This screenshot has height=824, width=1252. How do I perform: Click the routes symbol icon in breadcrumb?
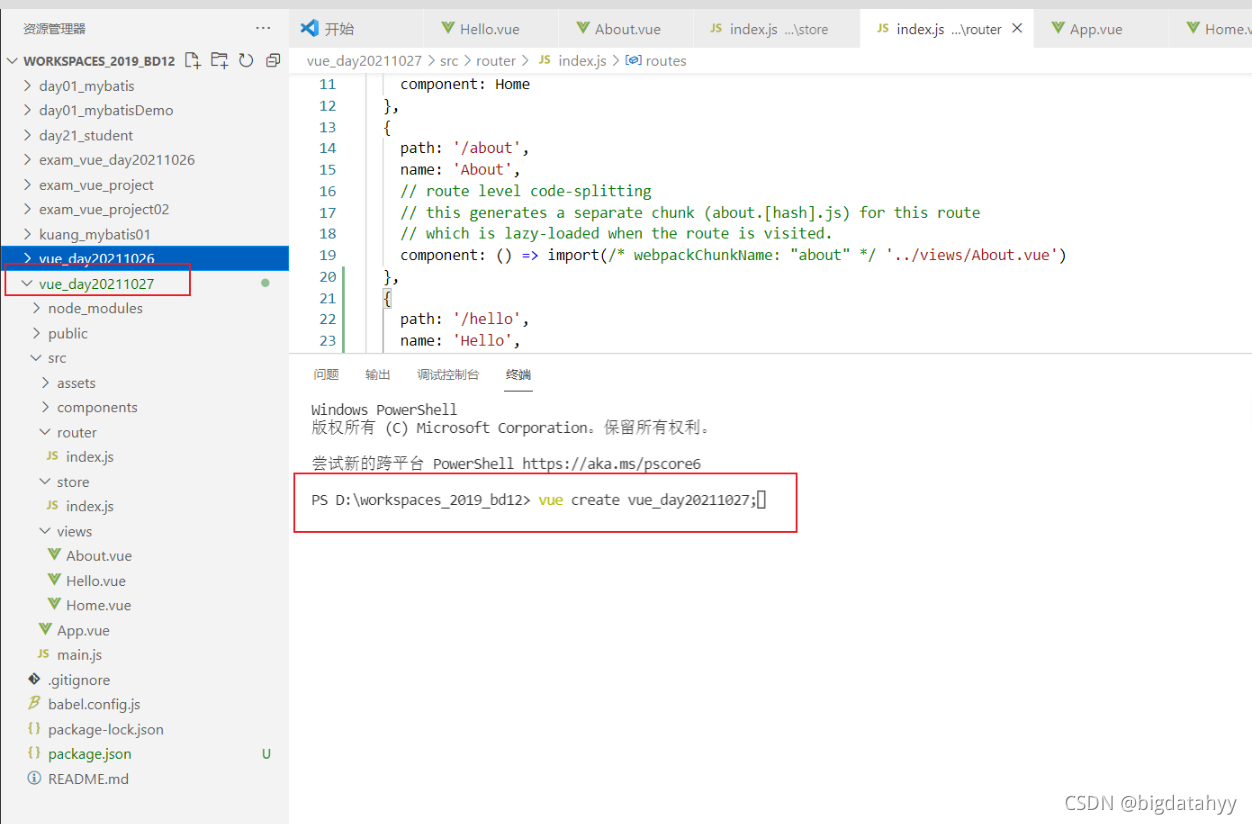(x=633, y=61)
